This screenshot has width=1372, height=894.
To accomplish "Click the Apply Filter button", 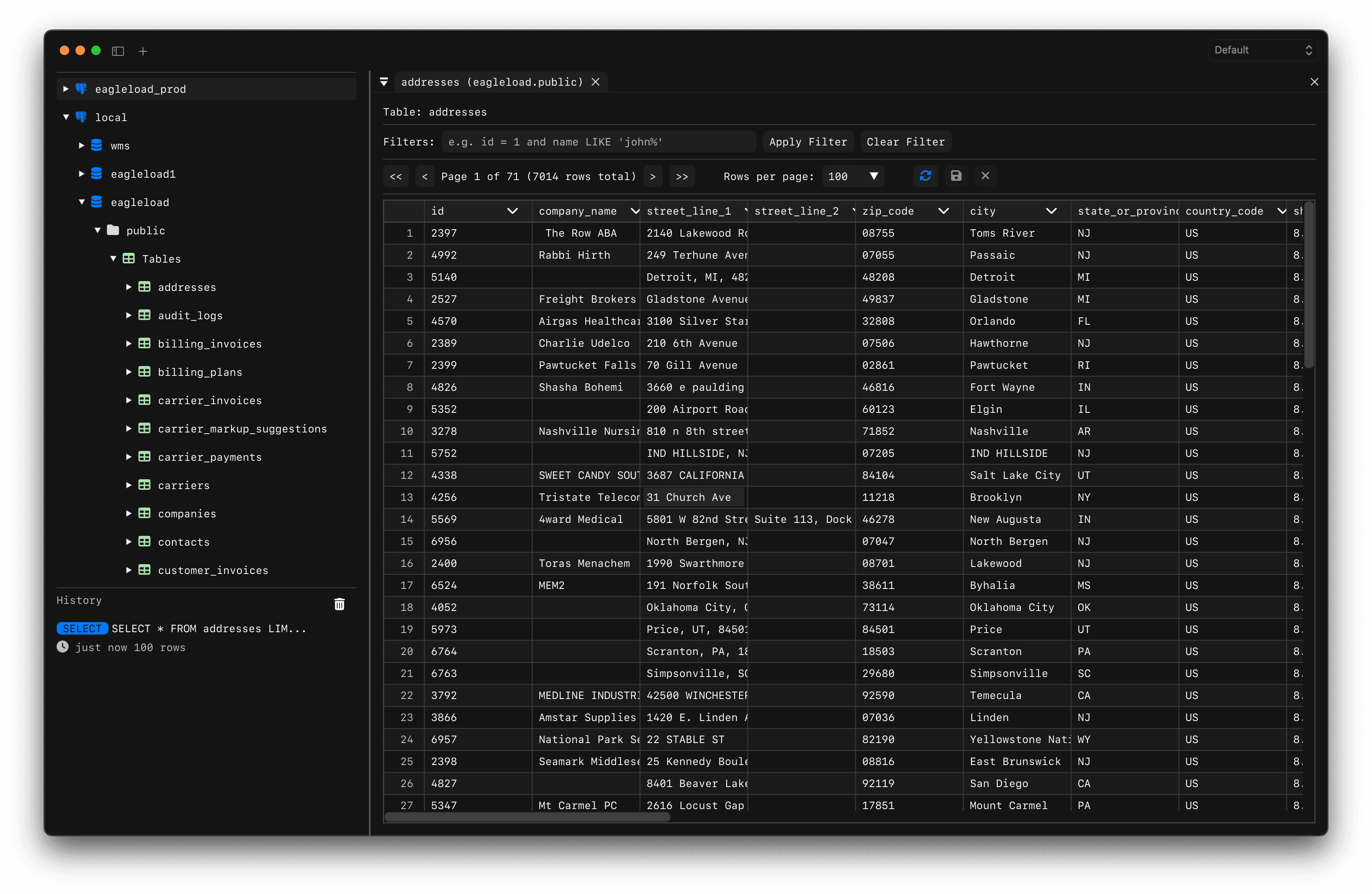I will coord(808,142).
